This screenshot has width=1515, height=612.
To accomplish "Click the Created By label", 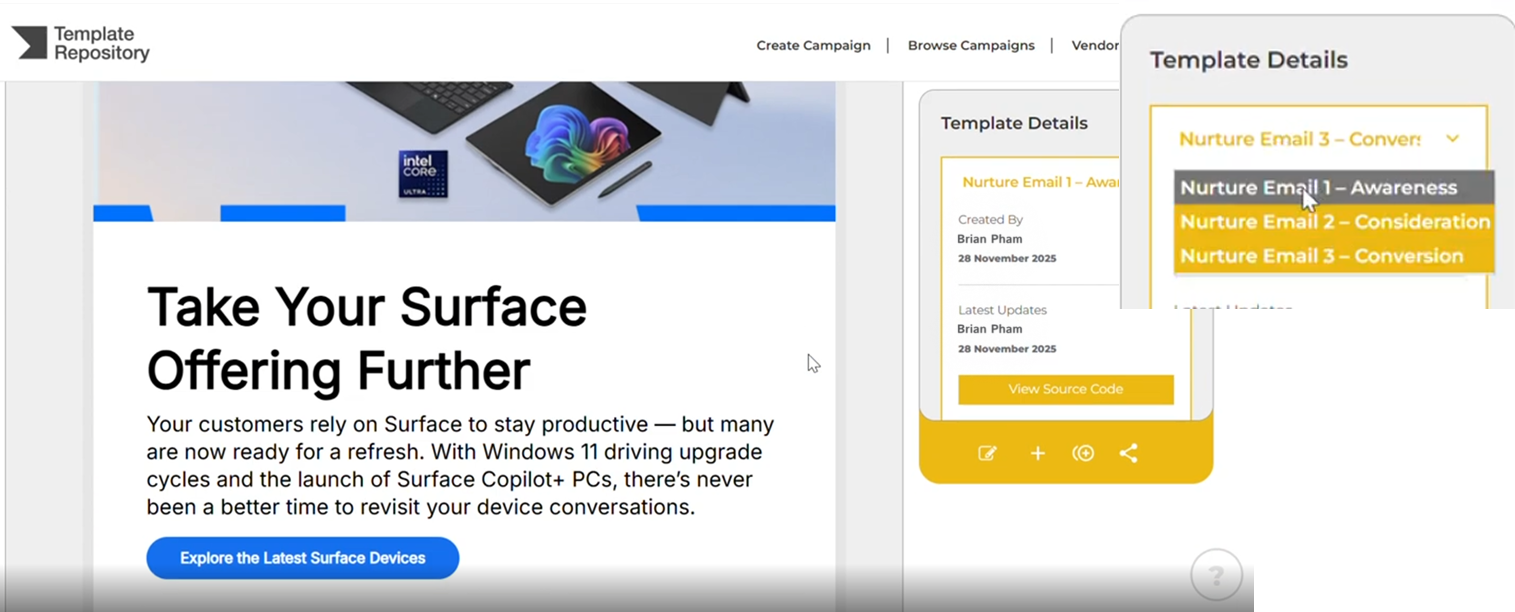I will click(x=990, y=220).
